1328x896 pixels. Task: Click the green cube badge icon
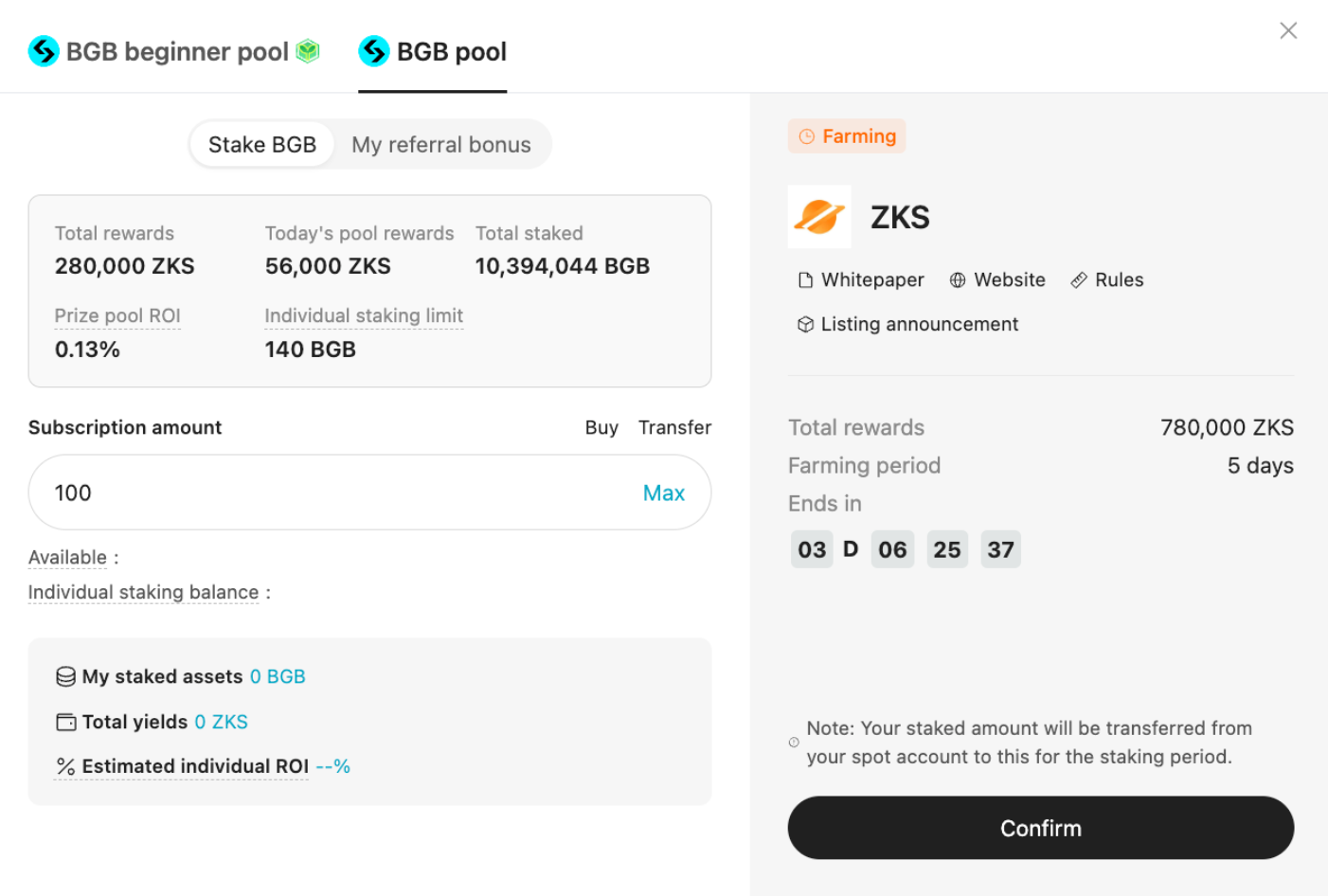pos(308,51)
